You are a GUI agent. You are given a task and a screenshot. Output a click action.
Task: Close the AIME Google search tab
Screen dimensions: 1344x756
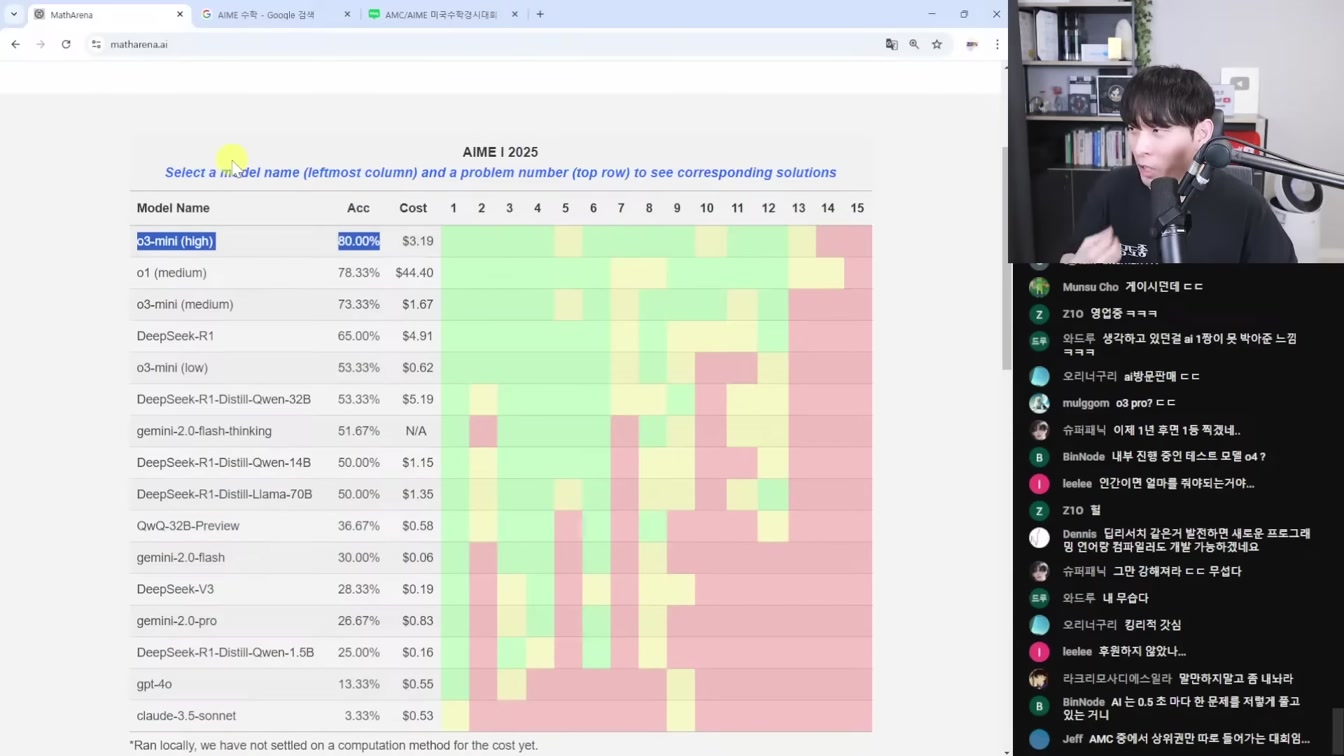[x=347, y=14]
